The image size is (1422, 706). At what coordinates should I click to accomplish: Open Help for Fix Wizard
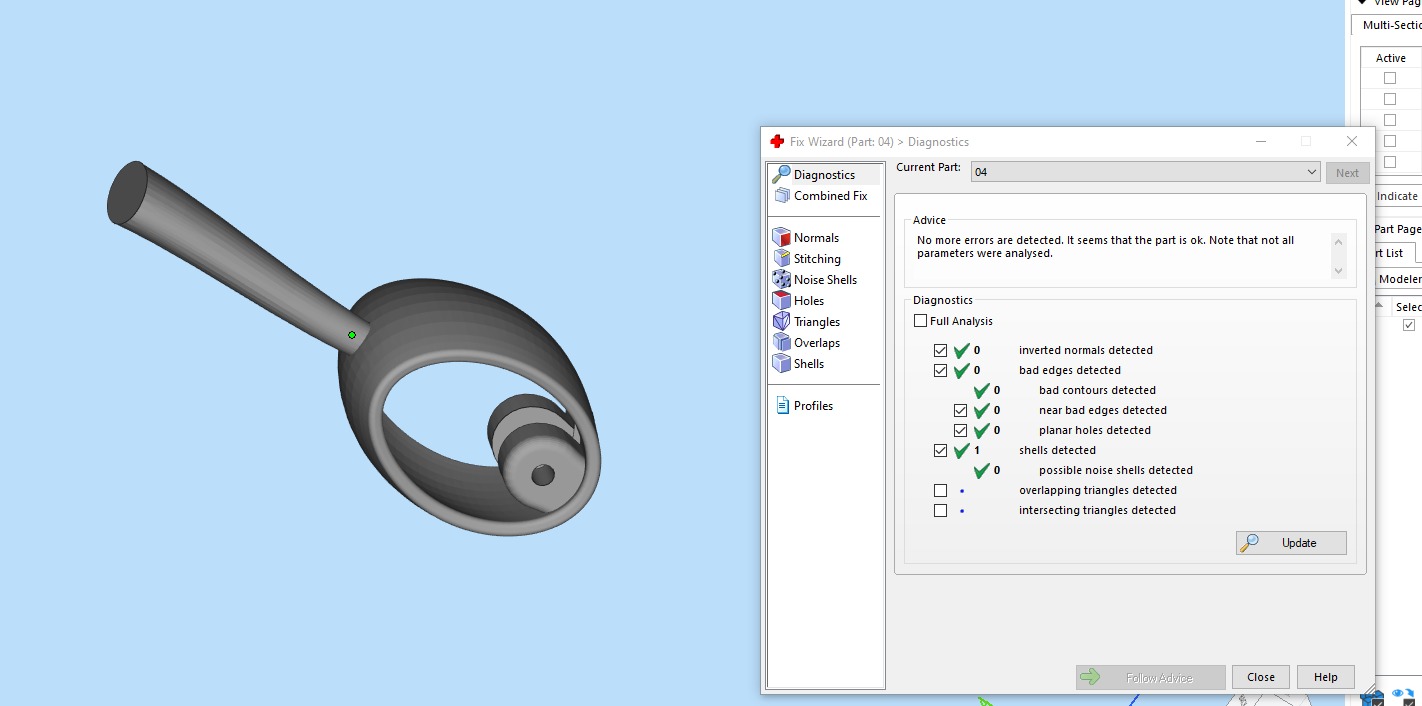click(x=1326, y=677)
